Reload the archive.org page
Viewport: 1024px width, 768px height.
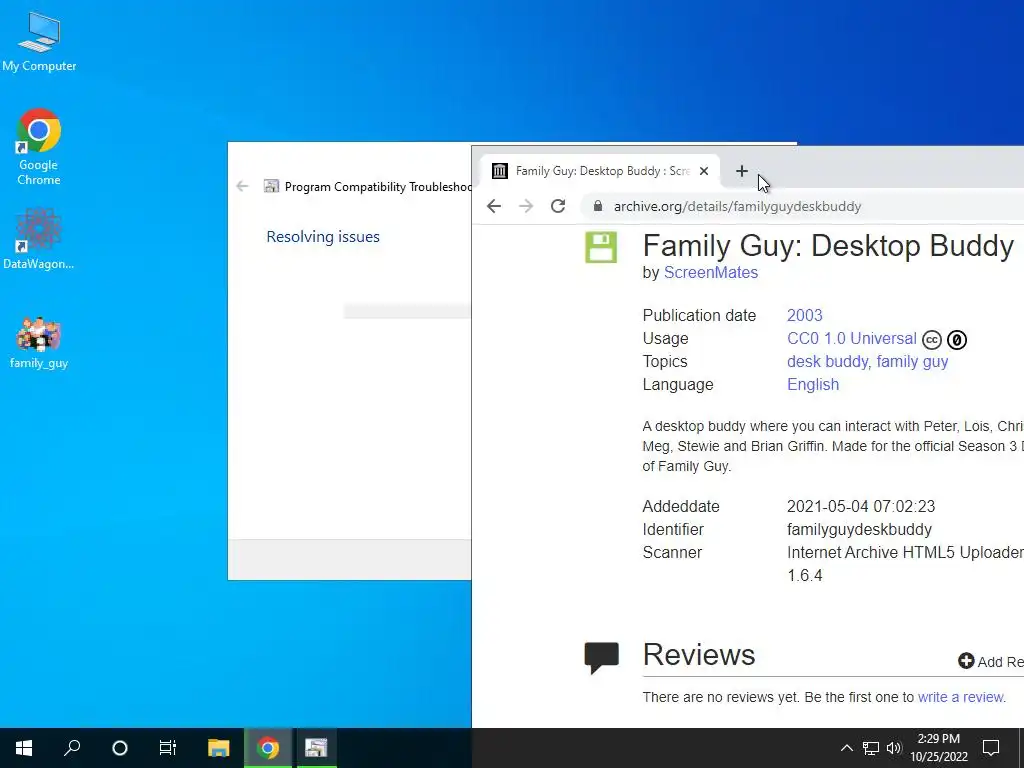coord(558,206)
